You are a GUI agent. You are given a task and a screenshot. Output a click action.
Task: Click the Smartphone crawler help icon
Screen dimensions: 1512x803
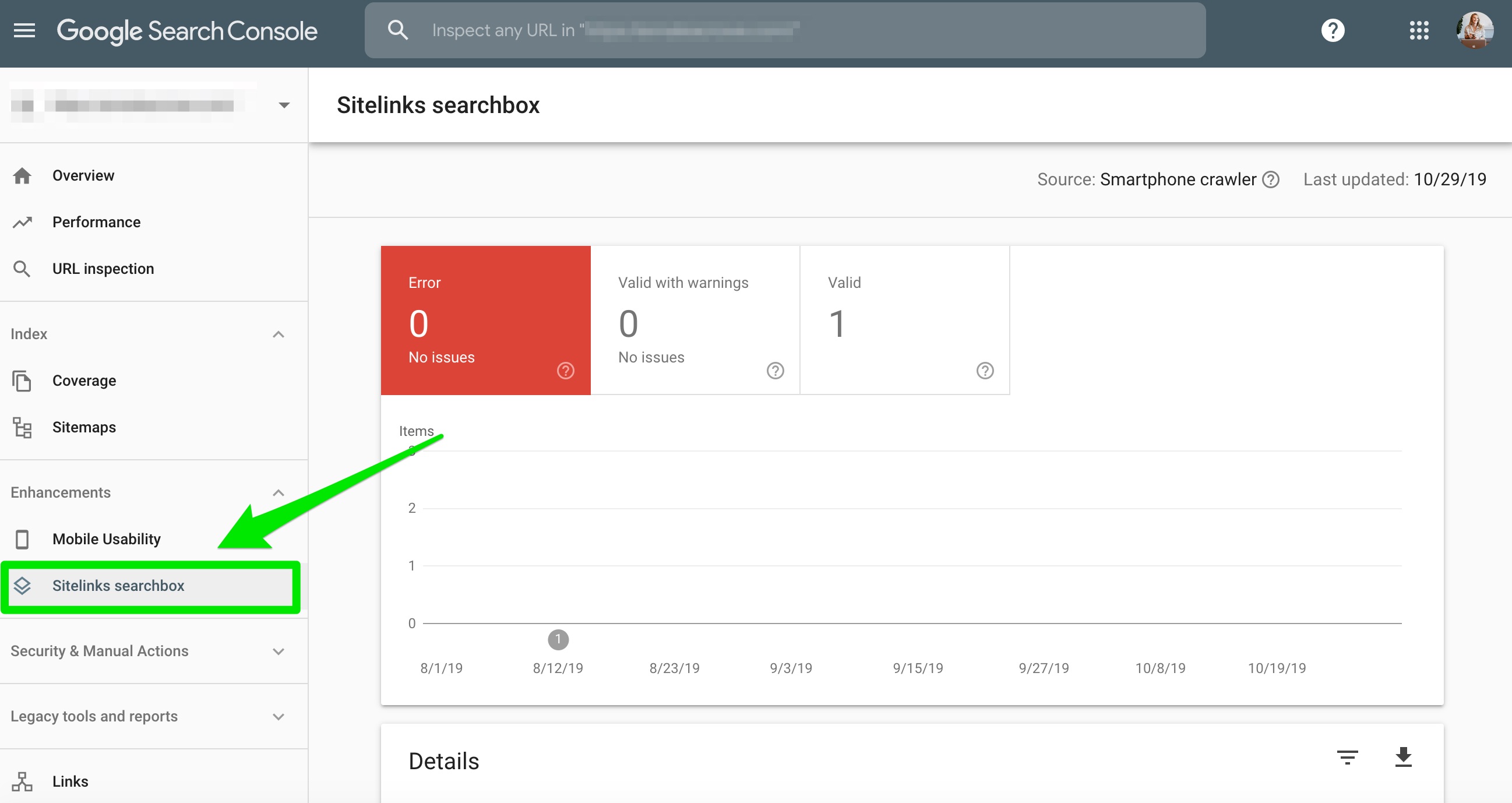point(1270,179)
